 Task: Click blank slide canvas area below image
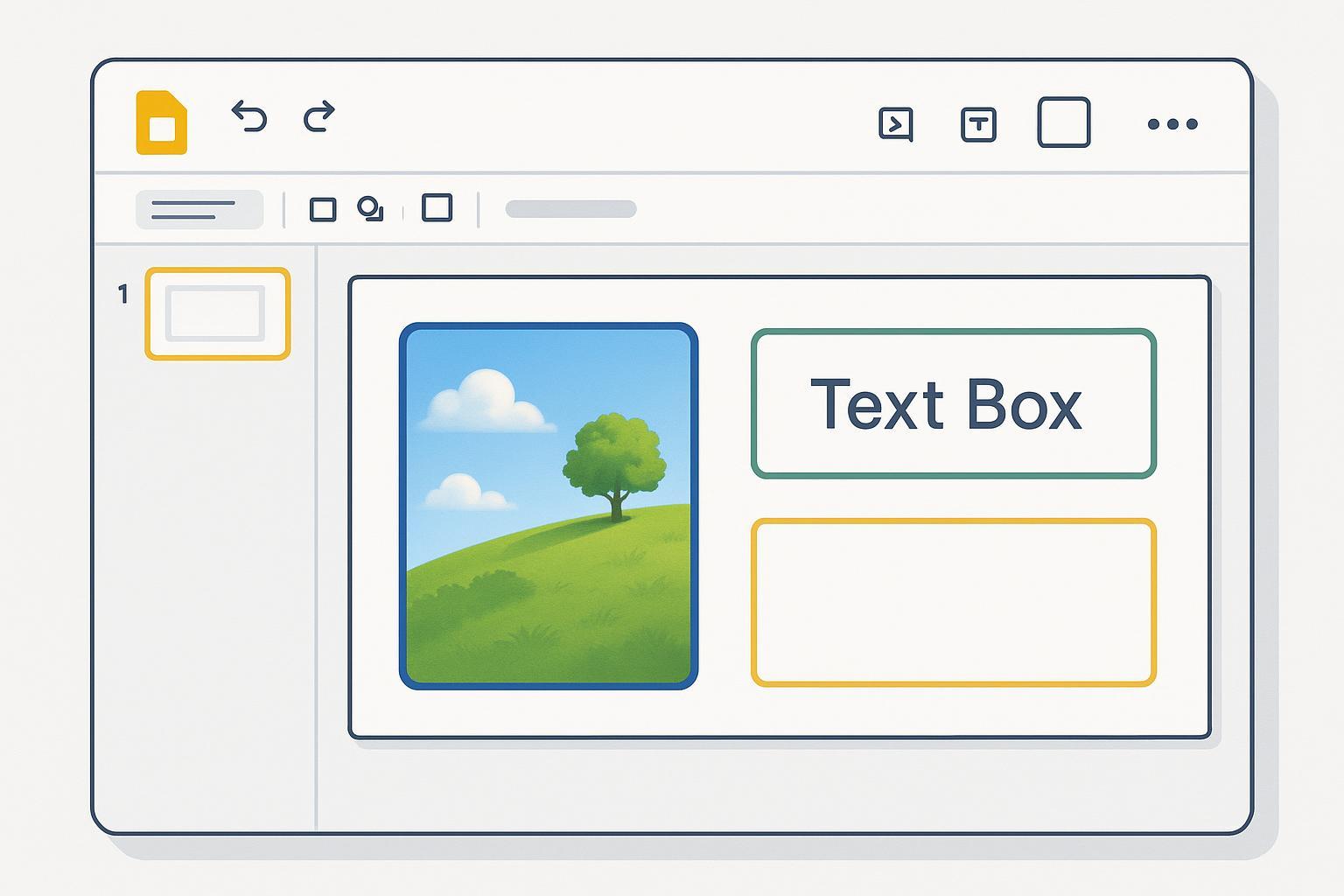(x=549, y=713)
